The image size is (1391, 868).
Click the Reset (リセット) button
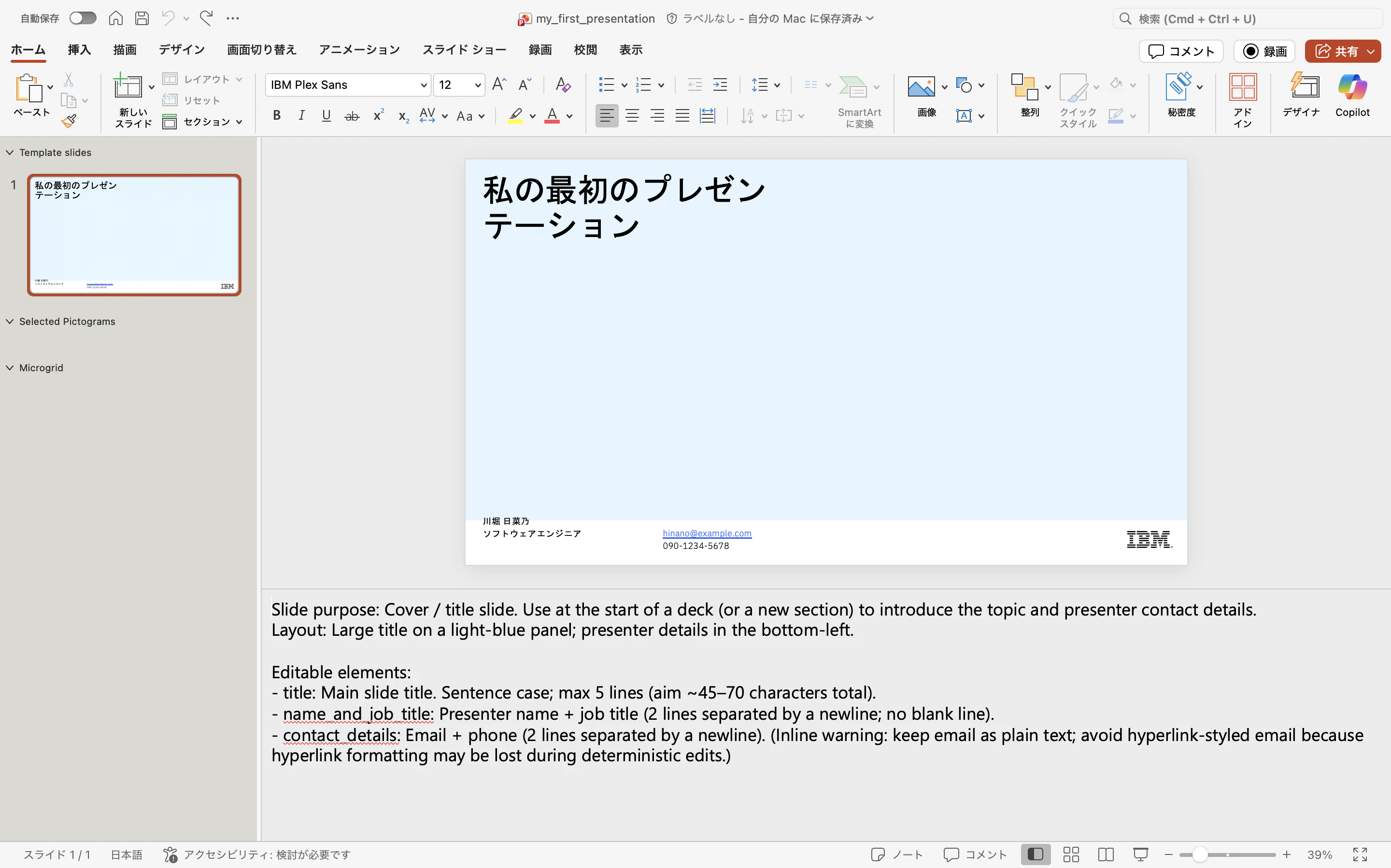click(192, 100)
